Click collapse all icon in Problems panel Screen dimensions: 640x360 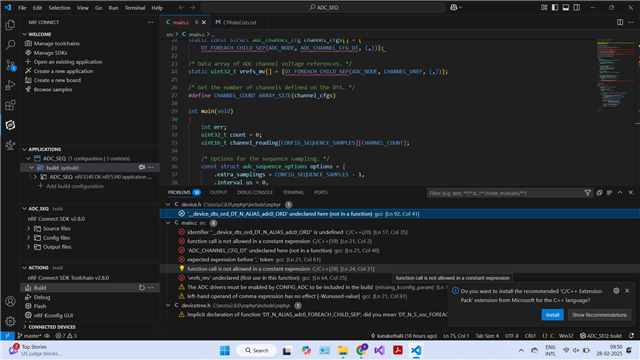tap(599, 193)
